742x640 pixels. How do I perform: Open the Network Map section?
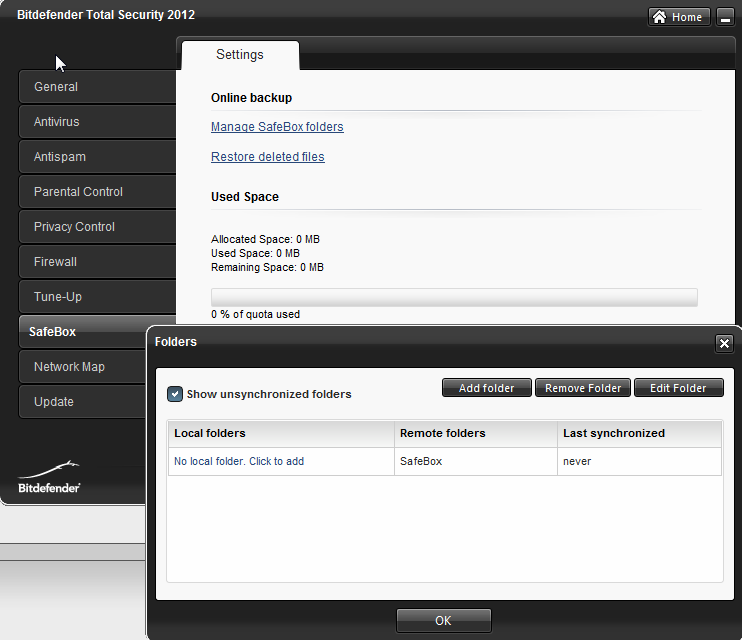(83, 367)
